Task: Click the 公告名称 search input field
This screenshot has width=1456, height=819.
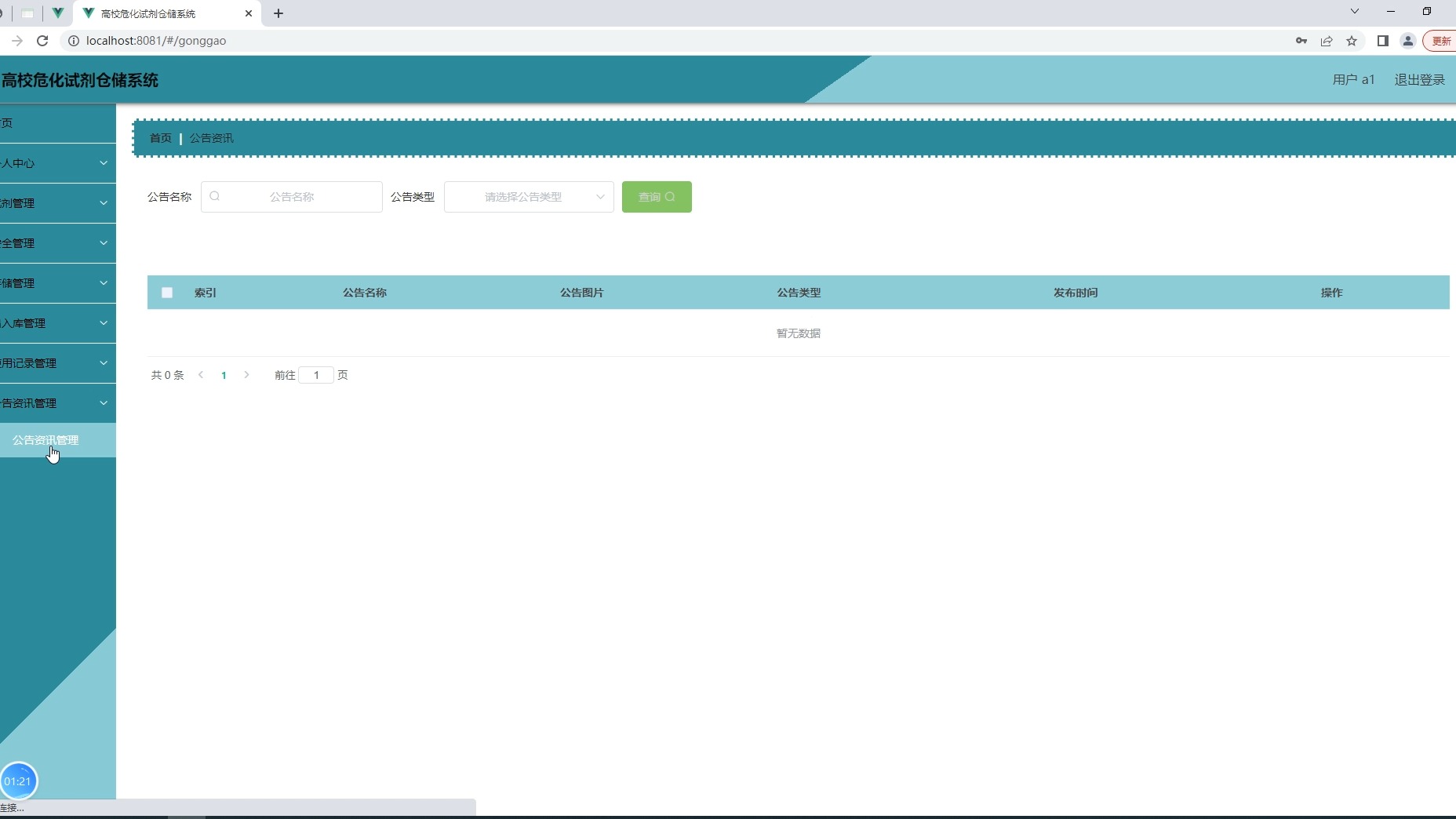Action: pyautogui.click(x=292, y=197)
